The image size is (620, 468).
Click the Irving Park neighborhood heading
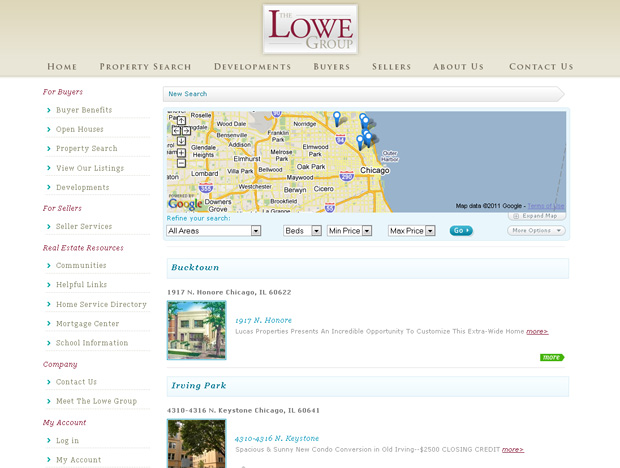198,386
